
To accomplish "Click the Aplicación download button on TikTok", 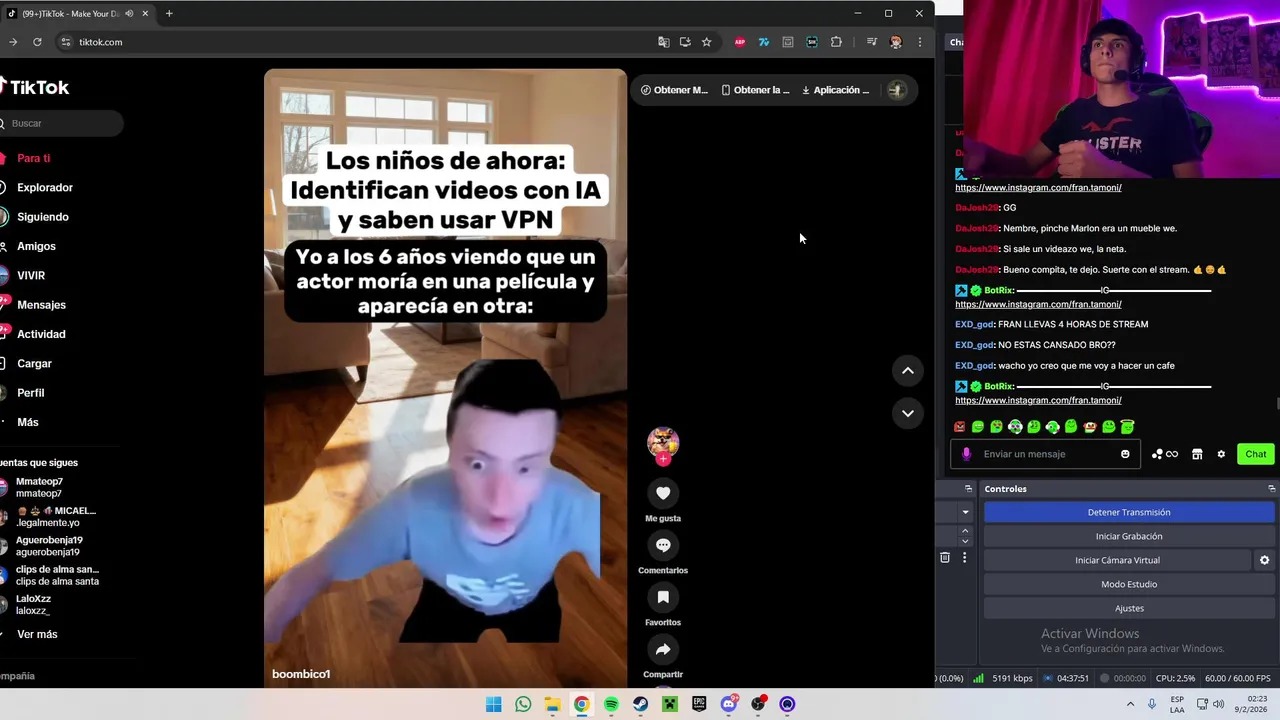I will pyautogui.click(x=836, y=90).
